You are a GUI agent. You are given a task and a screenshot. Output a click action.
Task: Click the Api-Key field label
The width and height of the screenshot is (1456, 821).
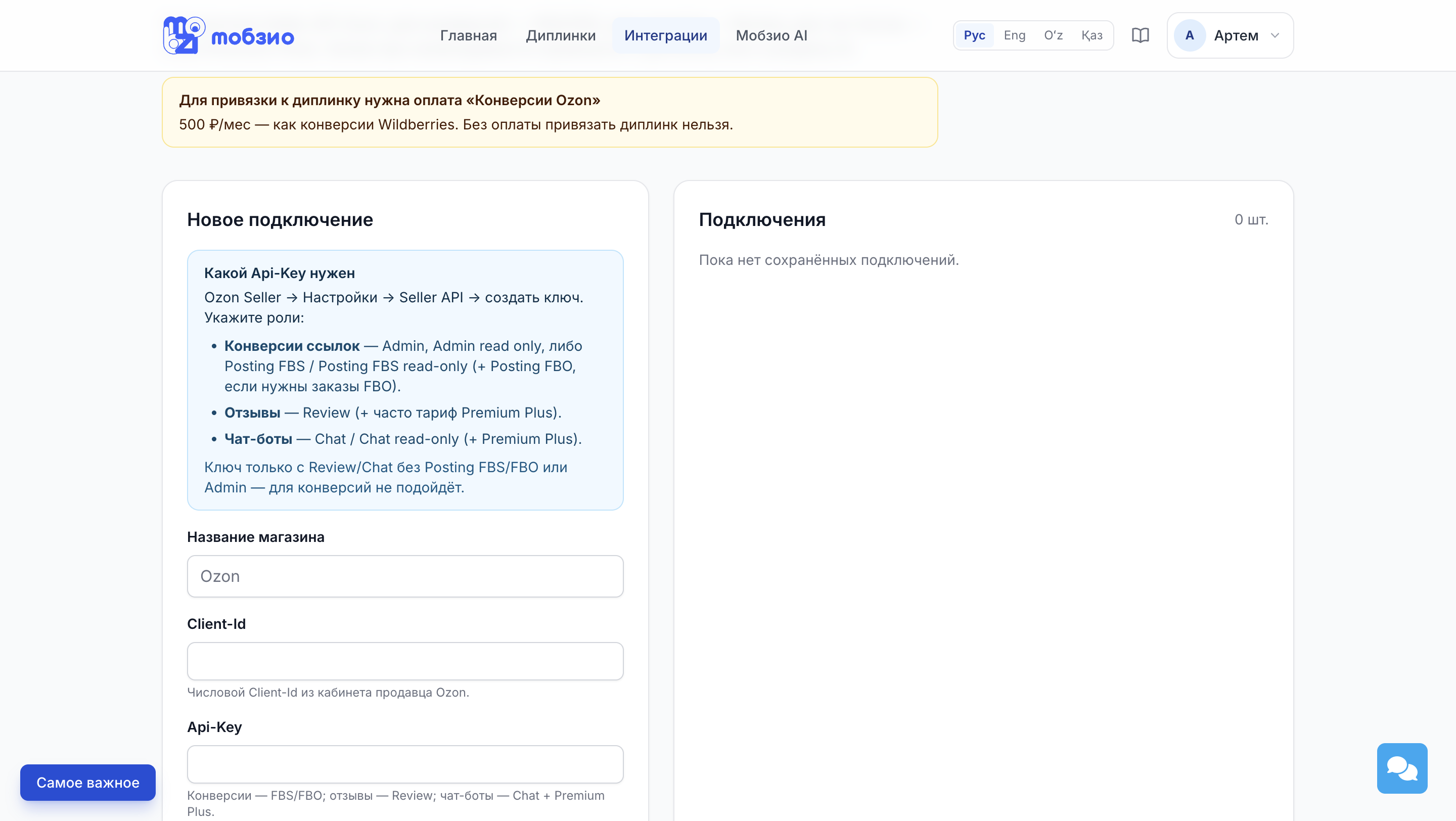pyautogui.click(x=214, y=727)
